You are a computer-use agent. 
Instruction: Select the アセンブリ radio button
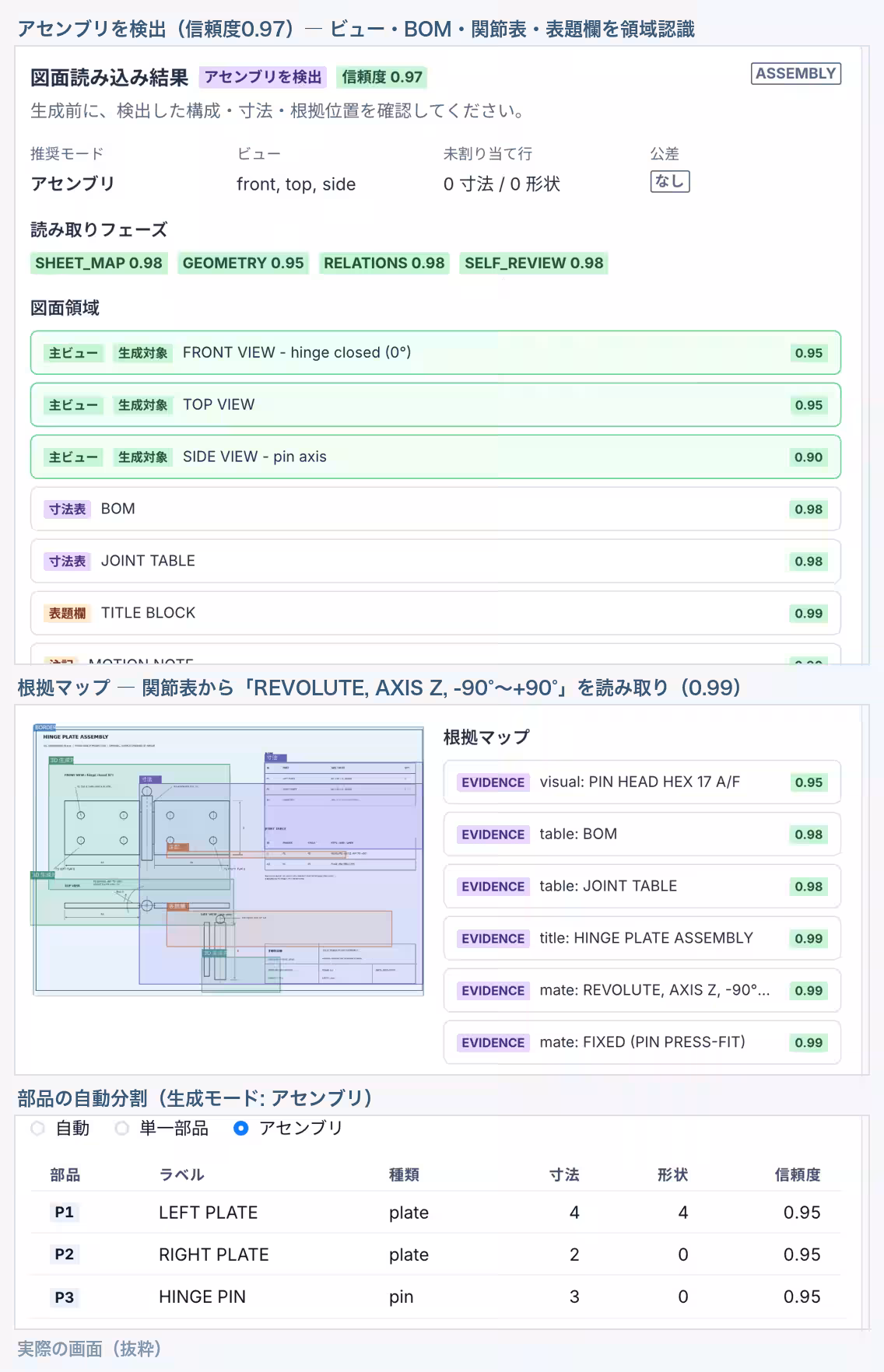click(241, 1128)
